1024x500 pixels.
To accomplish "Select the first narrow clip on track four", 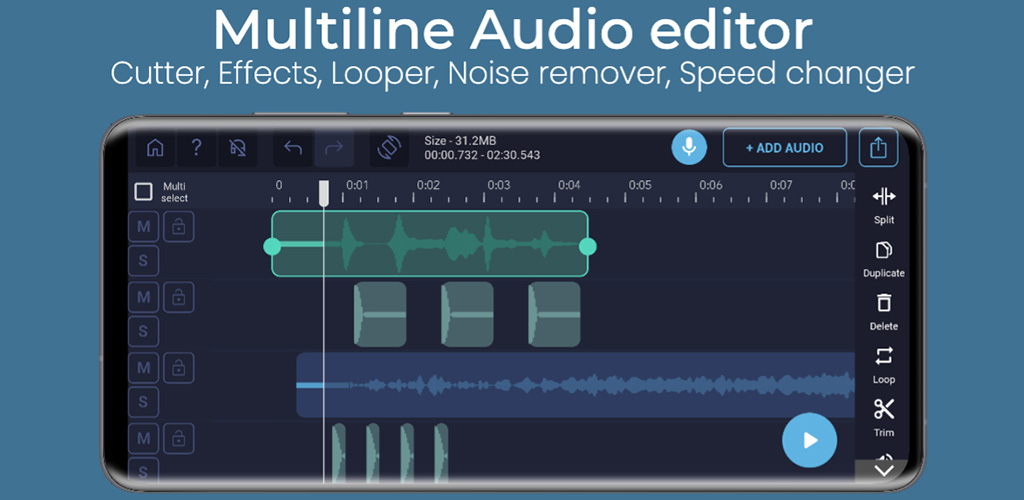I will pos(339,453).
